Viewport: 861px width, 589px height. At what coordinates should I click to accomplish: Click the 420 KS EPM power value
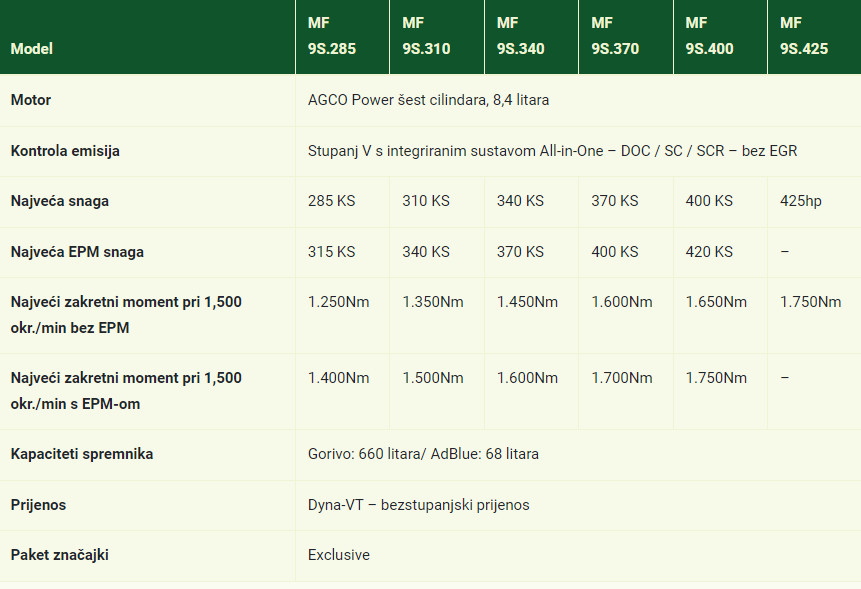point(709,252)
